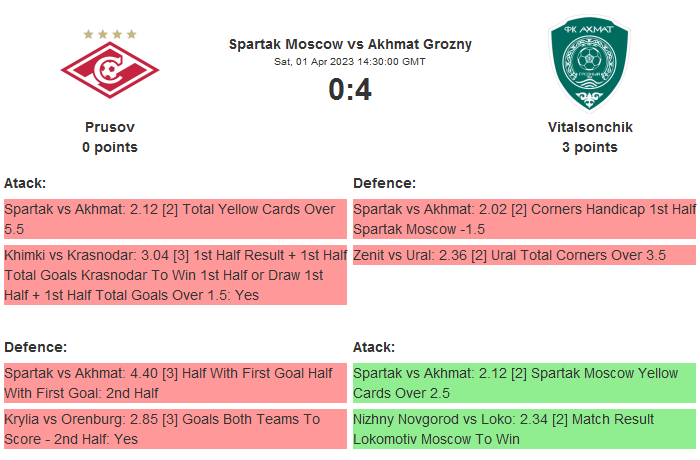
Task: Select the Zenit vs Ural corners bet
Action: point(524,255)
